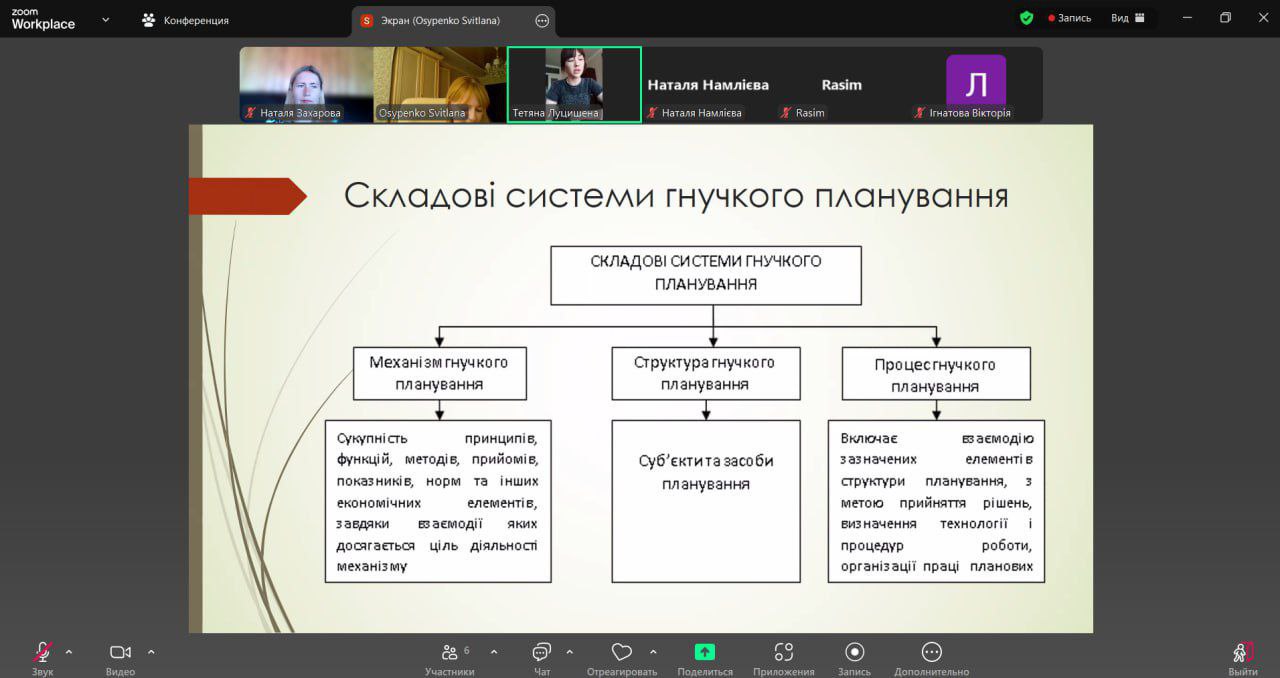Click the Record (Запись) icon in toolbar
The width and height of the screenshot is (1280, 678).
click(x=854, y=654)
